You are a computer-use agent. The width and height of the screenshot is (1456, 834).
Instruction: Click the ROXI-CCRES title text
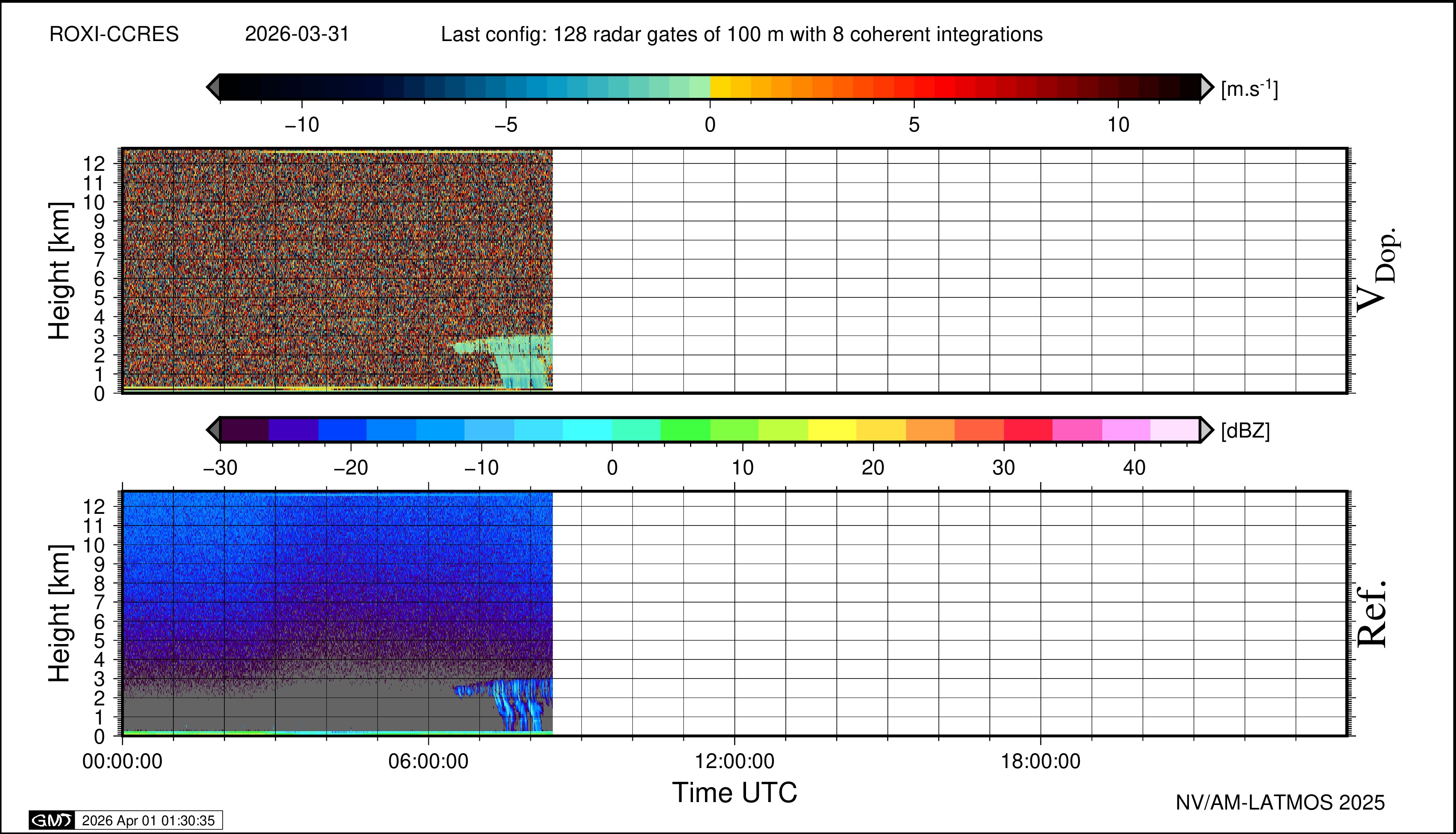pyautogui.click(x=114, y=34)
